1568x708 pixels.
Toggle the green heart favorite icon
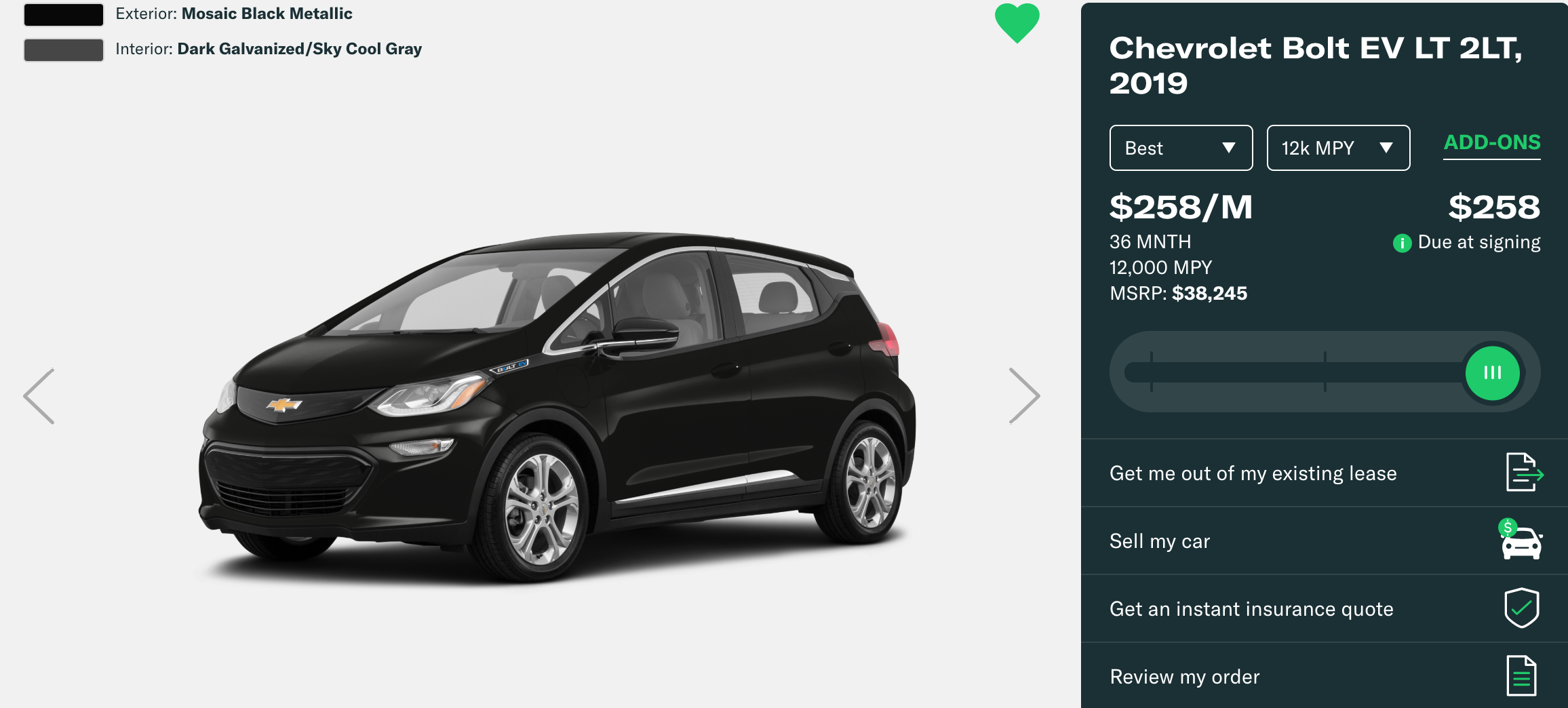(1017, 23)
